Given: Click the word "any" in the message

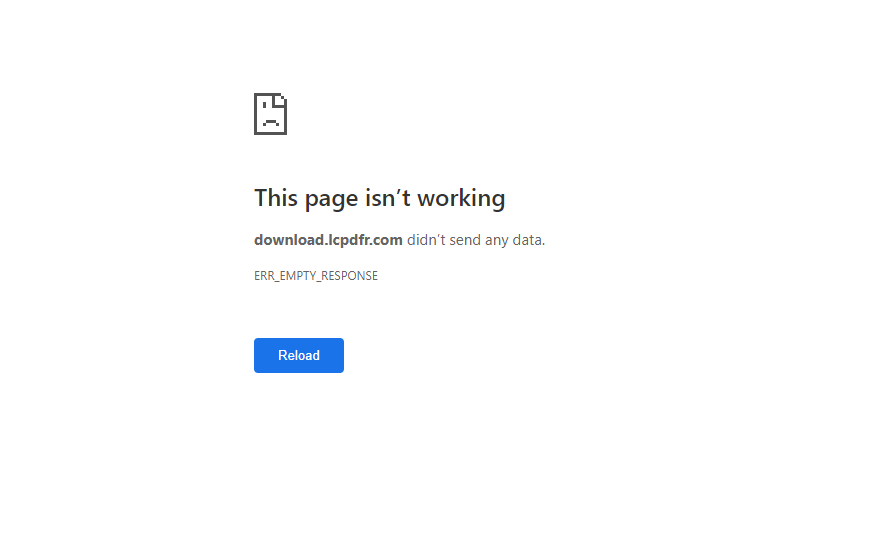Looking at the screenshot, I should click(497, 241).
